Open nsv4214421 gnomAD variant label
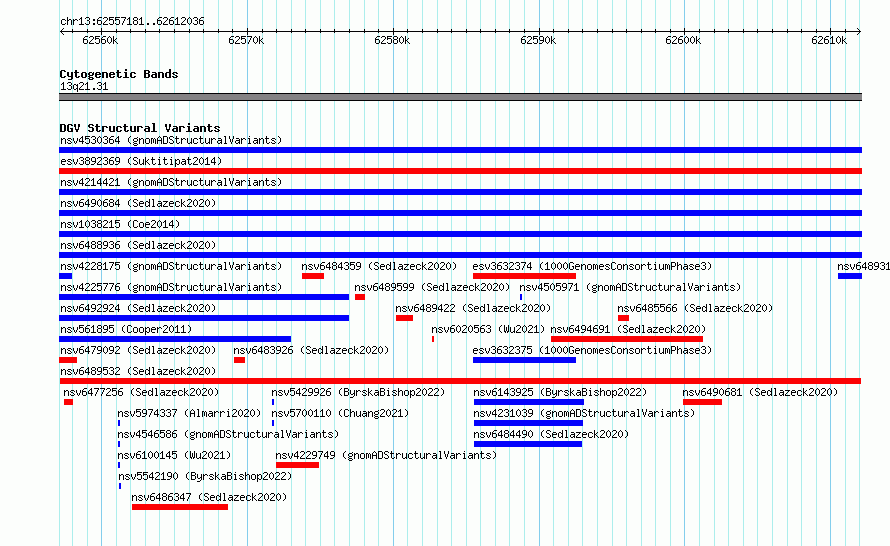Image resolution: width=890 pixels, height=546 pixels. pyautogui.click(x=171, y=182)
